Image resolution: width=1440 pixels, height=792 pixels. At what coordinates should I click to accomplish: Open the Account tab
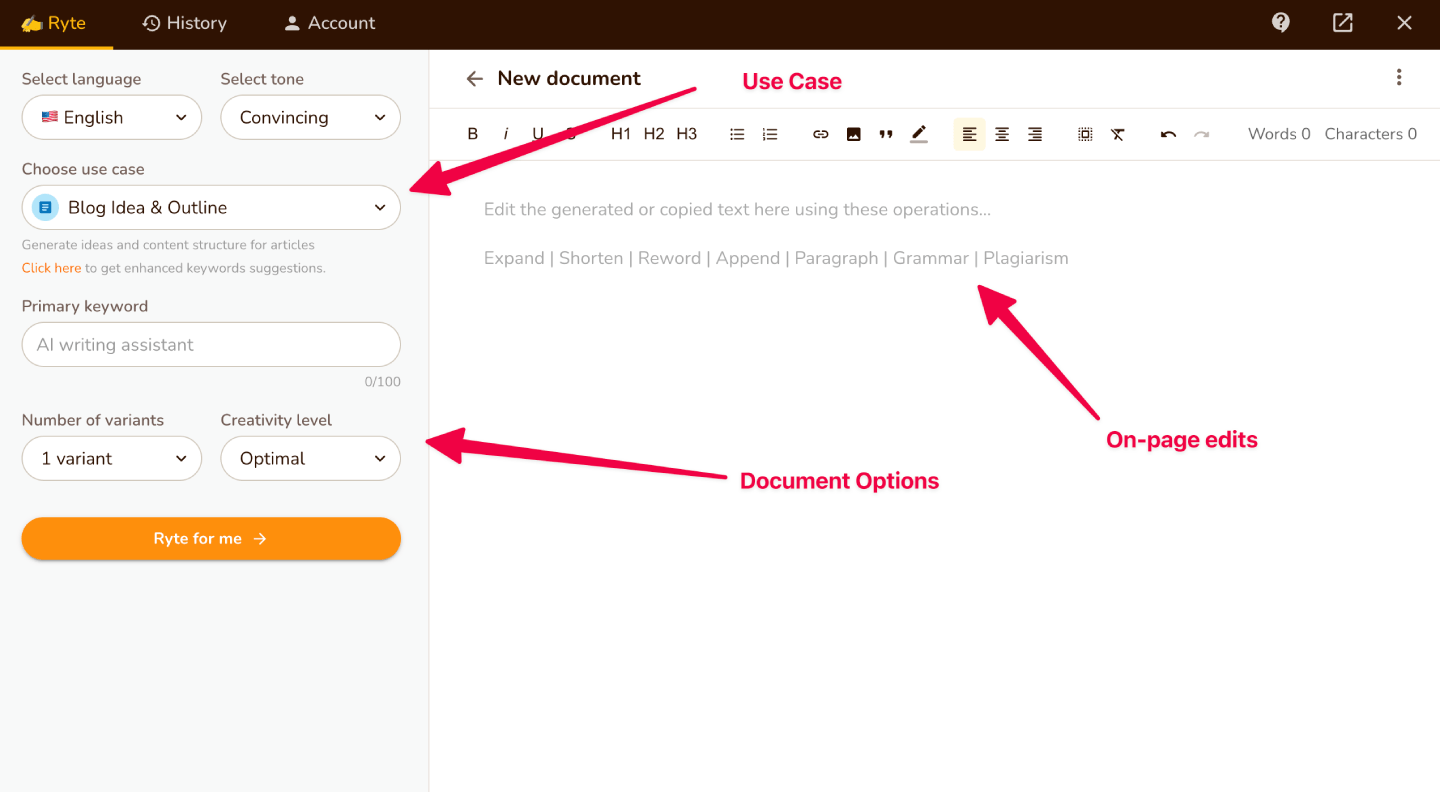[x=329, y=23]
